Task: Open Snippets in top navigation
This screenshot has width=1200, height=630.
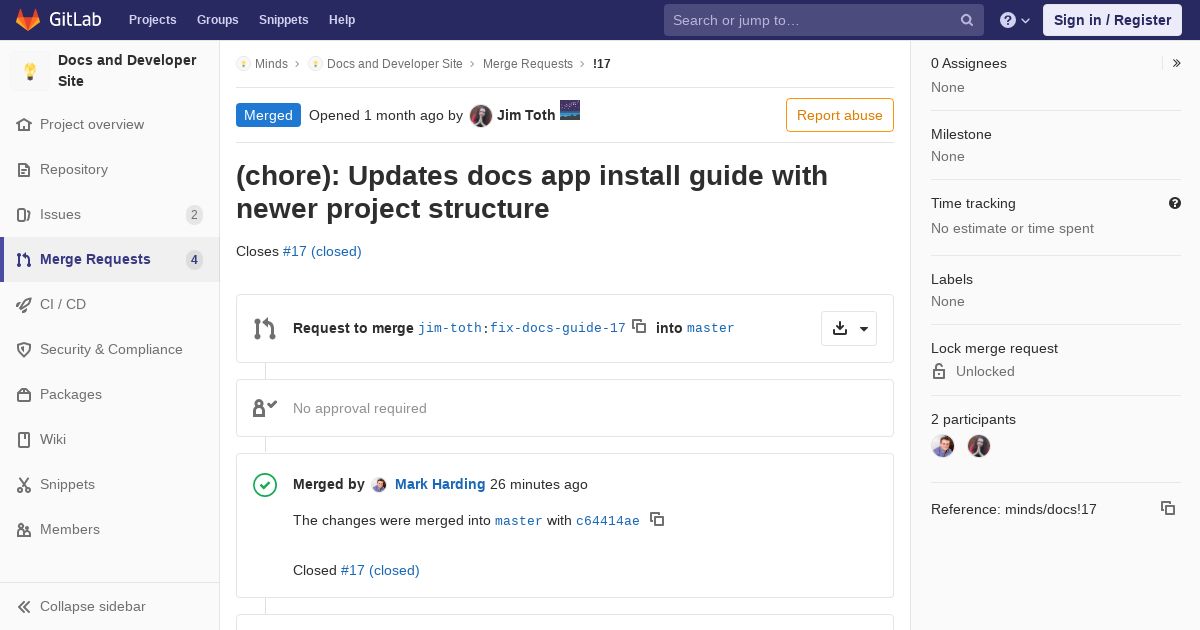Action: coord(284,20)
